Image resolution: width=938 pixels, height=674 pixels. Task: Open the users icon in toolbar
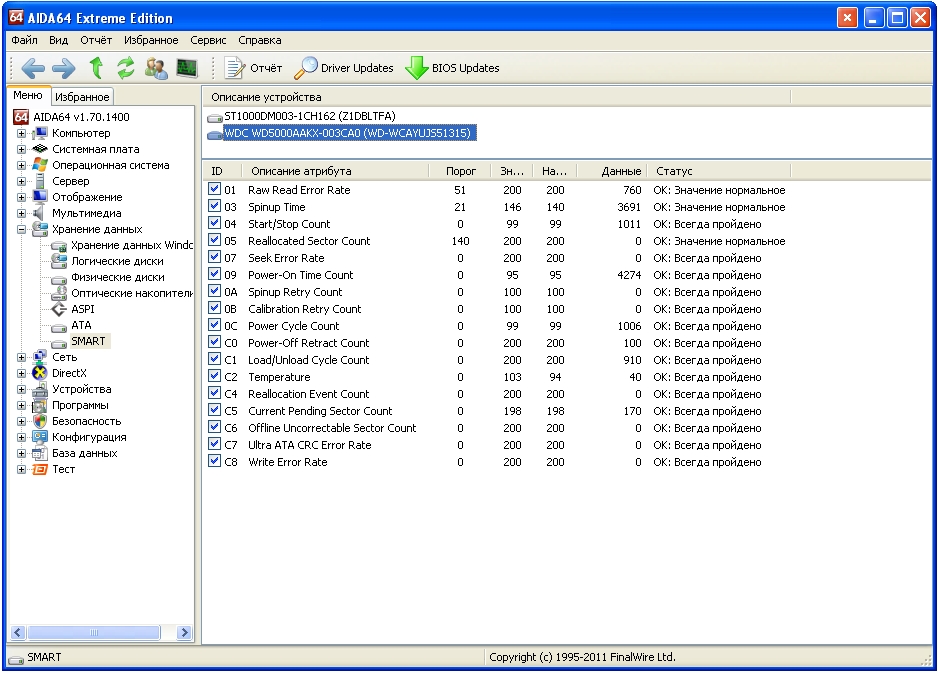156,68
